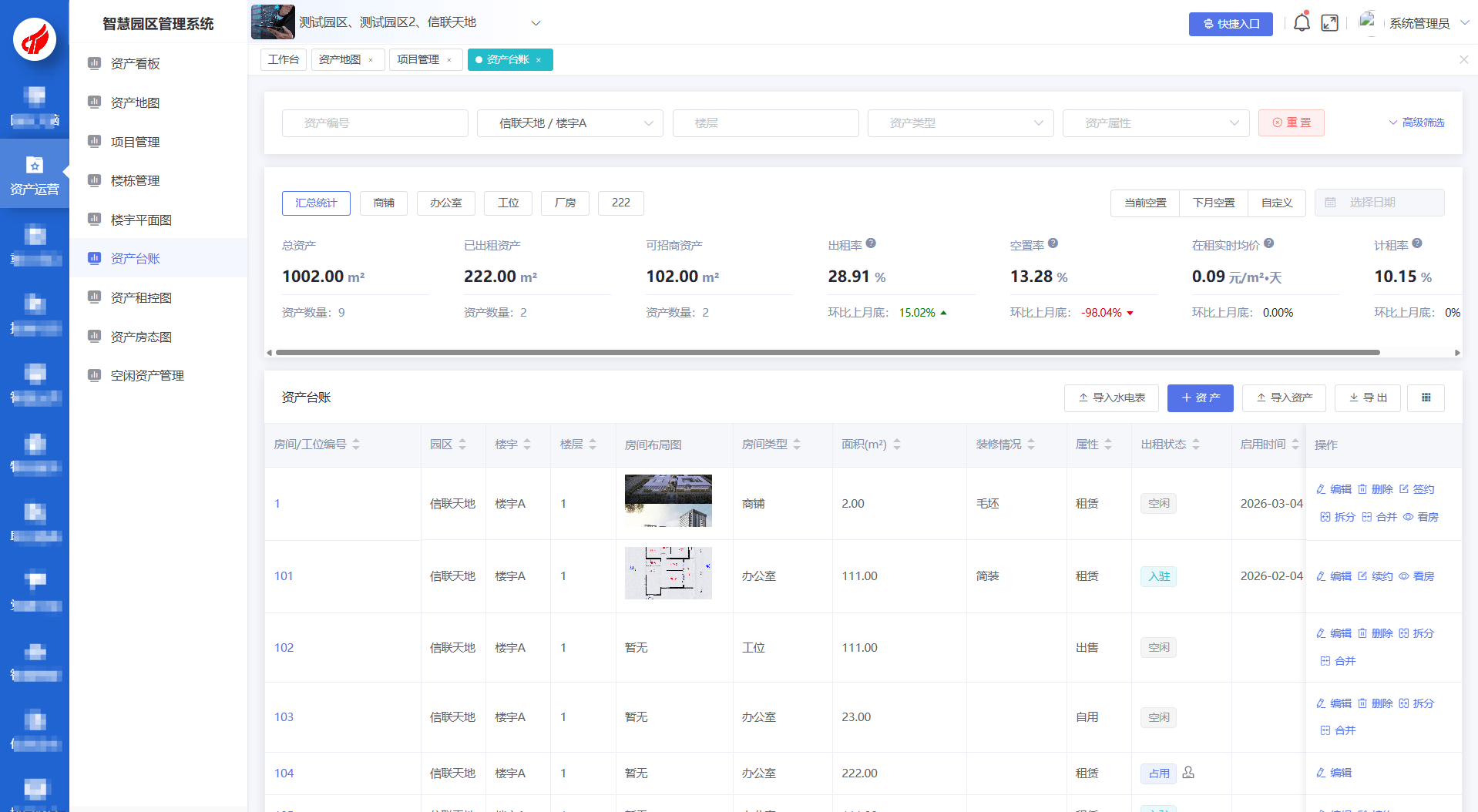The image size is (1478, 812).
Task: Click the red logo in sidebar
Action: 35,39
